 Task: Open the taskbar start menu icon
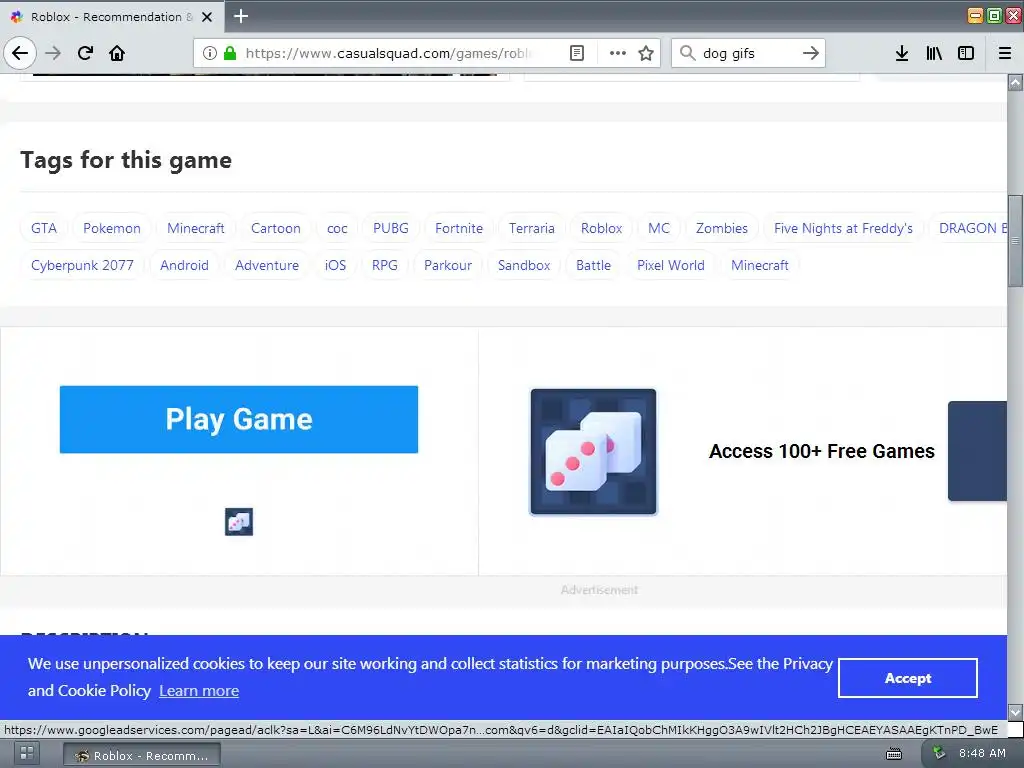click(x=27, y=754)
